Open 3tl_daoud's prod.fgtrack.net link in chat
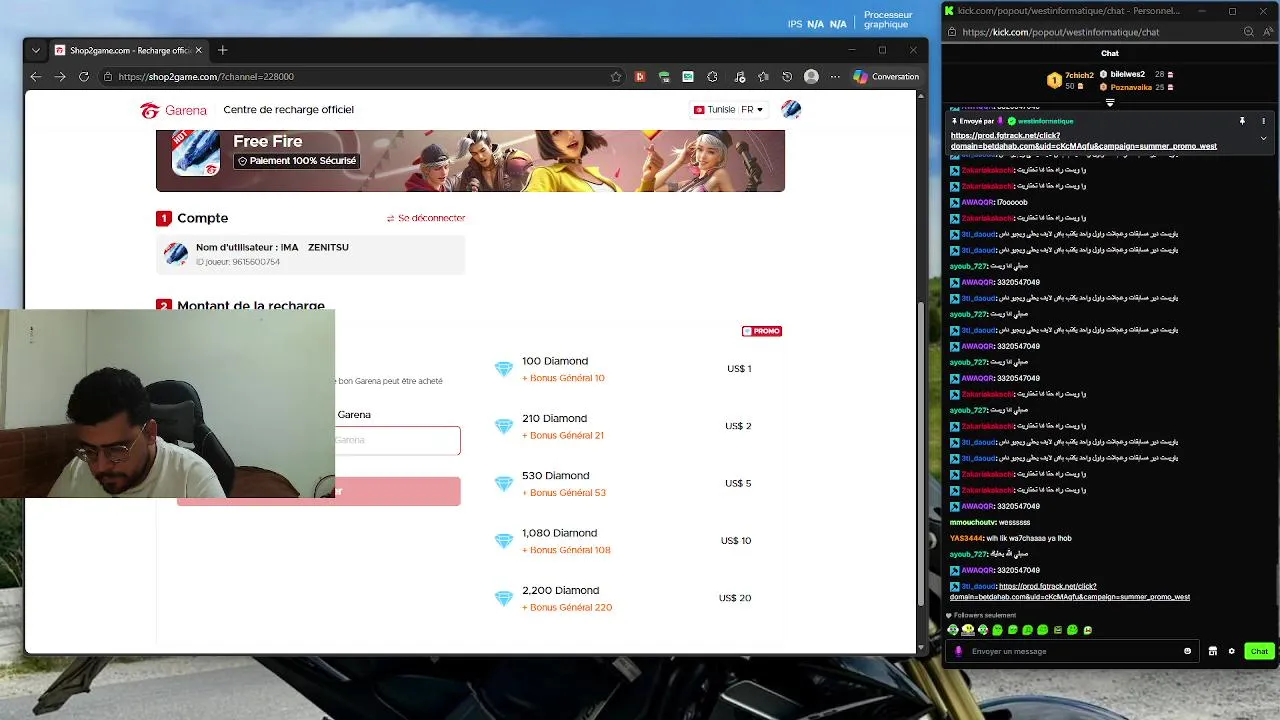This screenshot has width=1280, height=720. [x=1070, y=591]
